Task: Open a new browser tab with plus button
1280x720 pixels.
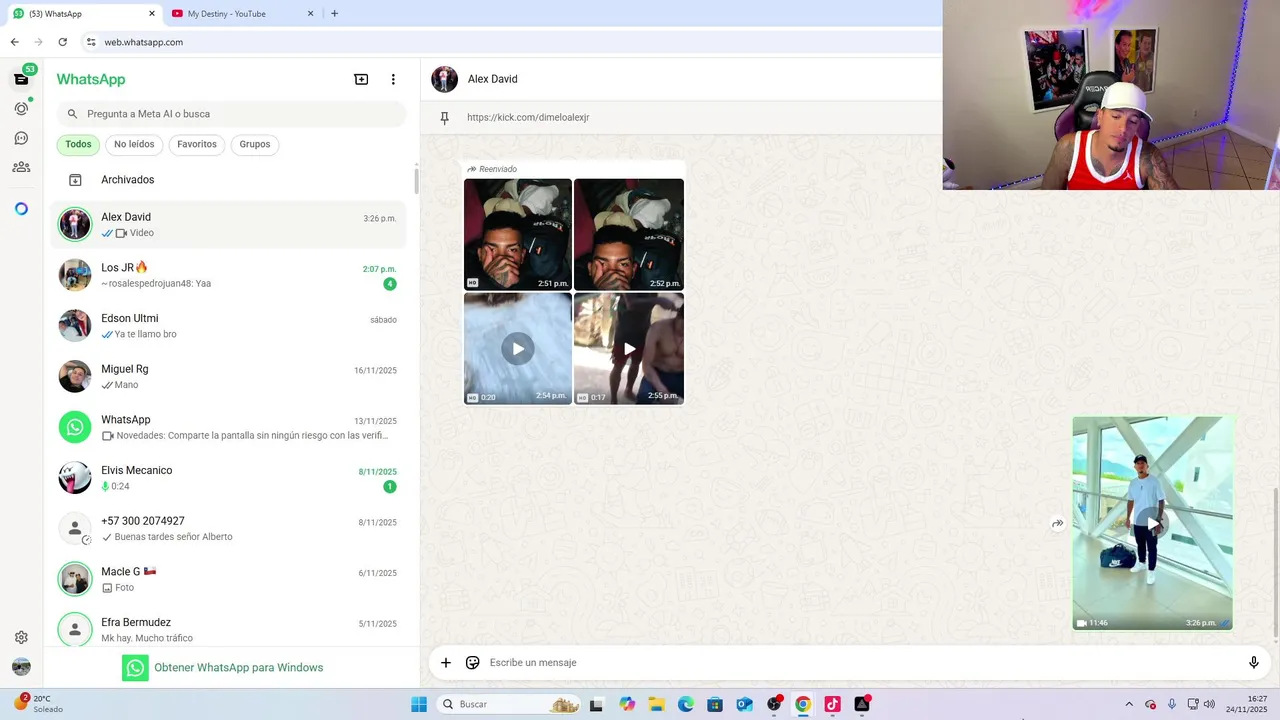Action: tap(334, 14)
